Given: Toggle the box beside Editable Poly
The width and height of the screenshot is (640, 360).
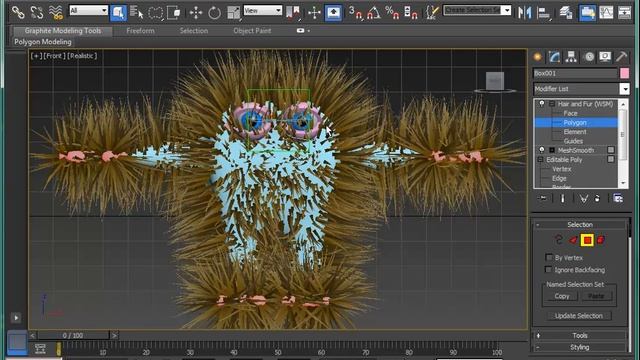Looking at the screenshot, I should 611,159.
